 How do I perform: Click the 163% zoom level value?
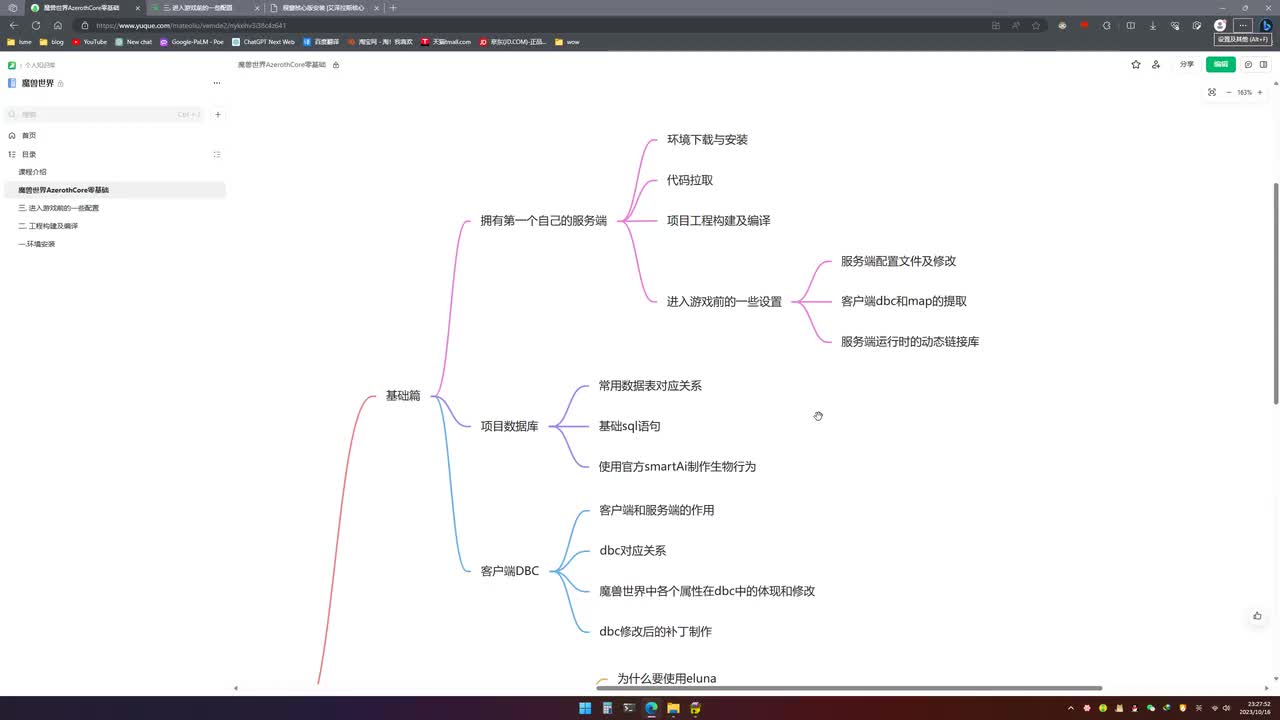[x=1244, y=92]
